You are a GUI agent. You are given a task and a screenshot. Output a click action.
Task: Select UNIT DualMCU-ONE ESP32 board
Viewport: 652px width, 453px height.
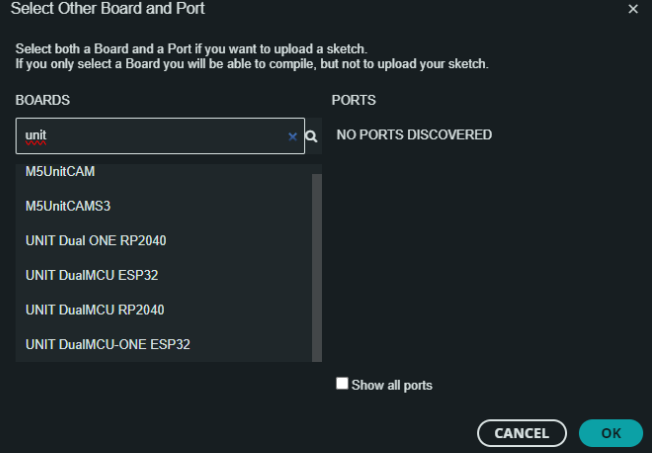[x=108, y=344]
